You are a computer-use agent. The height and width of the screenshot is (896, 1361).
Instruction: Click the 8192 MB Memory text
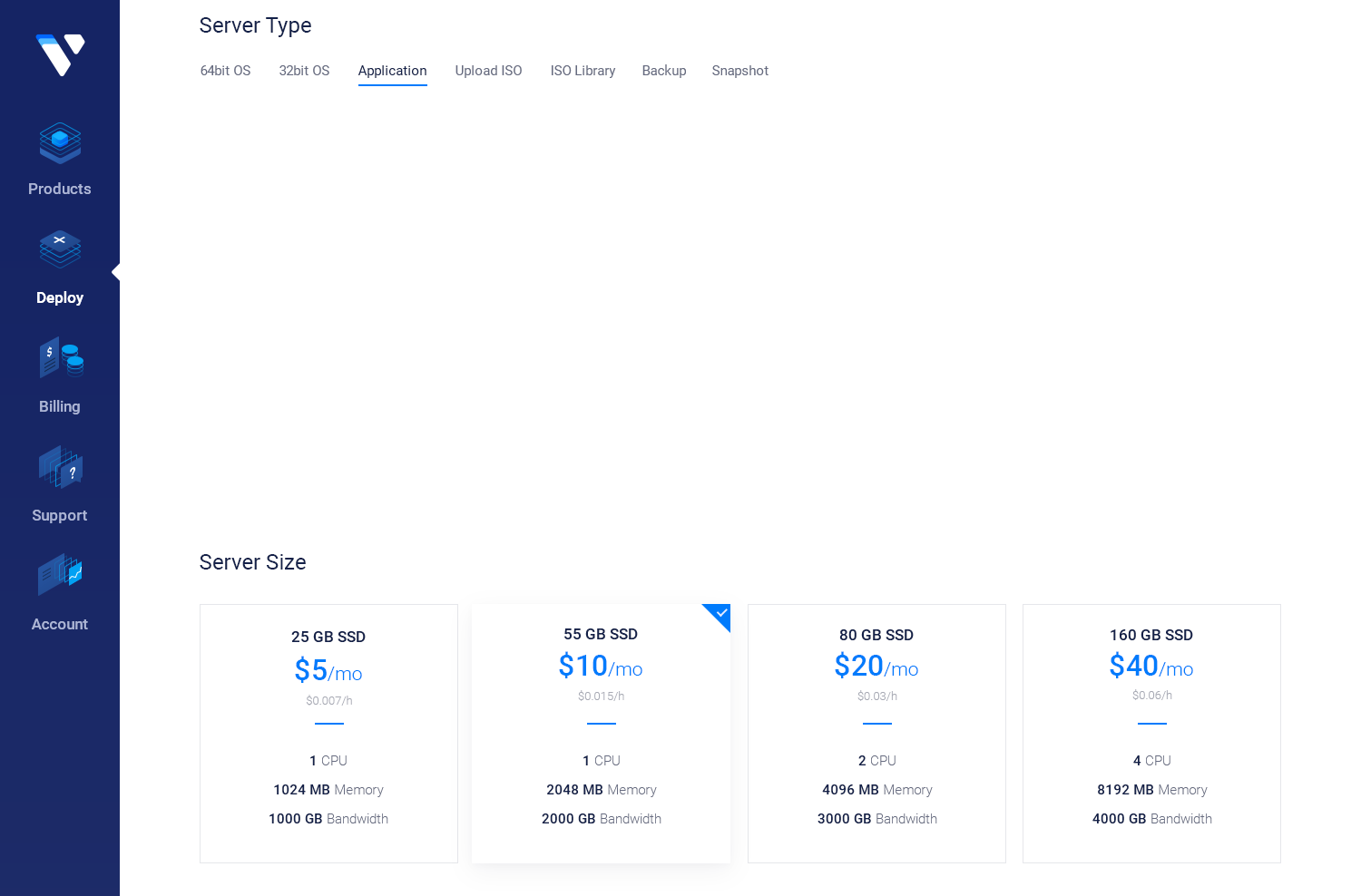point(1152,790)
